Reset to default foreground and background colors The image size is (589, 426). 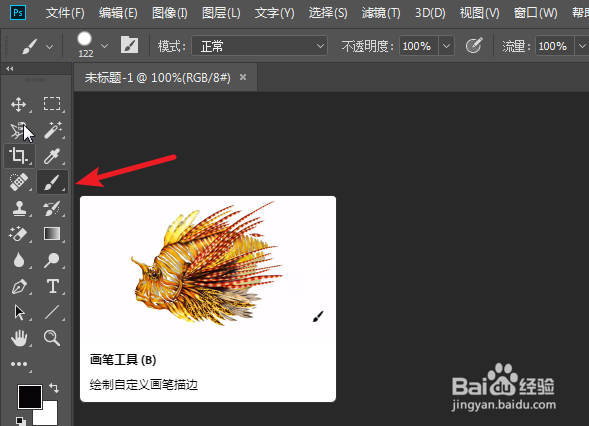(21, 421)
